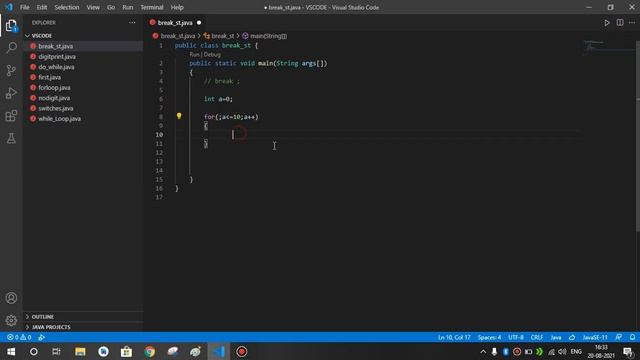640x360 pixels.
Task: Open the Source Control view
Action: click(11, 71)
